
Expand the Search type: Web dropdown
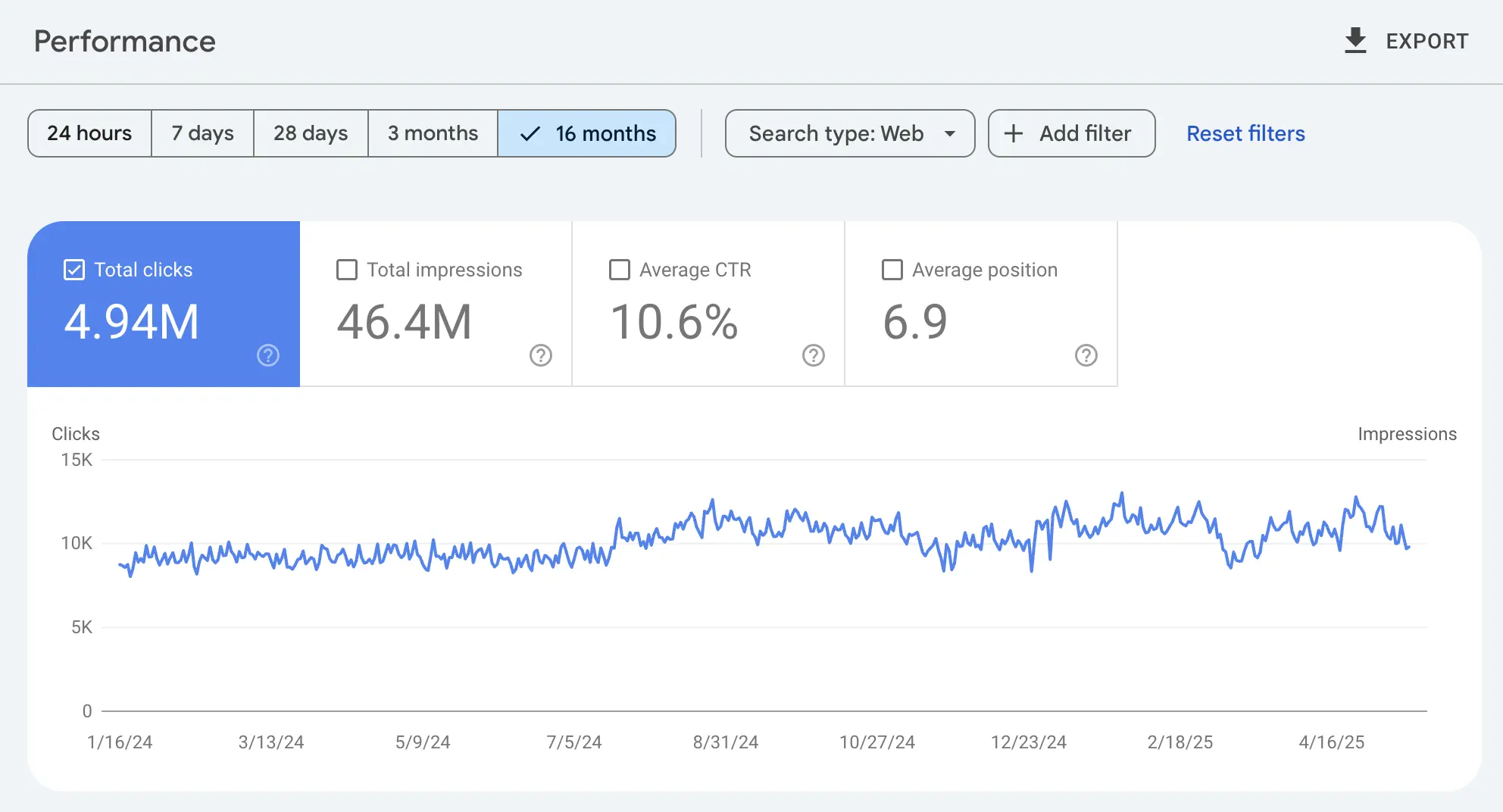pyautogui.click(x=836, y=133)
